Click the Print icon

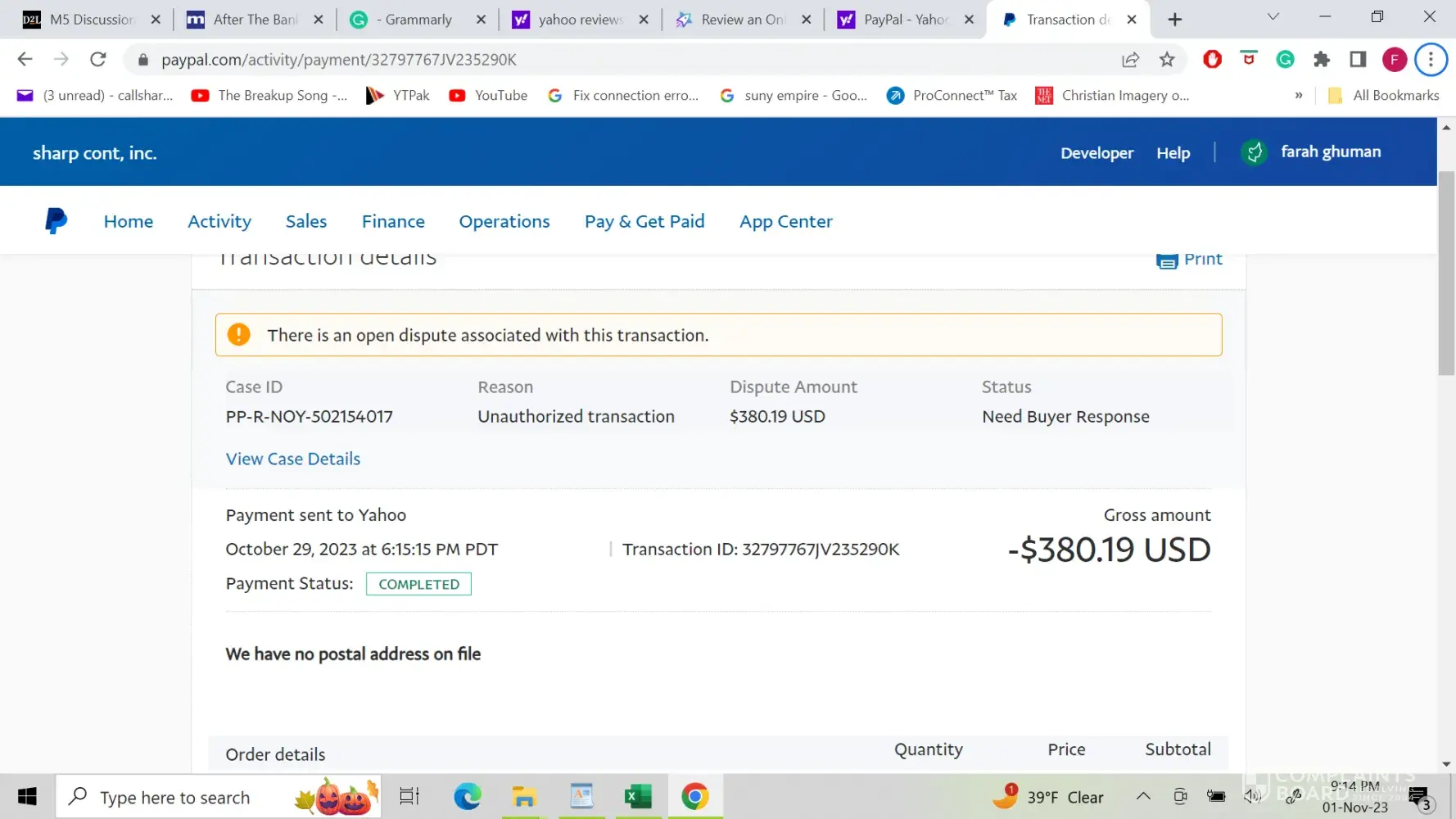(1167, 260)
